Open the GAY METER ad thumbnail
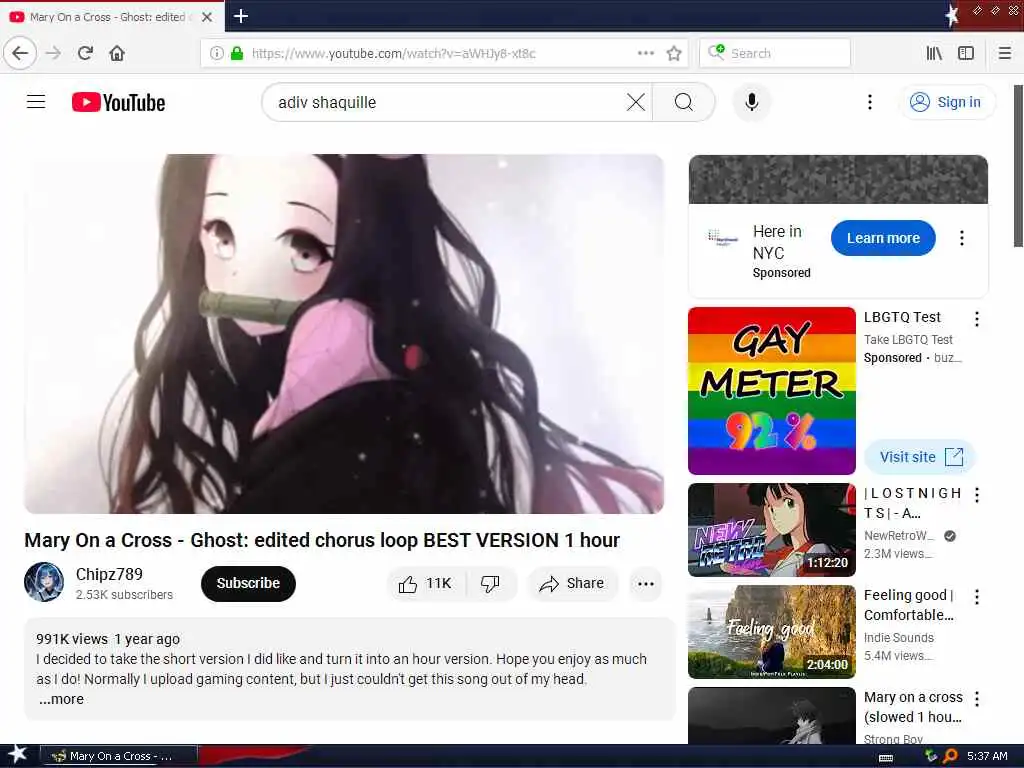 [771, 391]
